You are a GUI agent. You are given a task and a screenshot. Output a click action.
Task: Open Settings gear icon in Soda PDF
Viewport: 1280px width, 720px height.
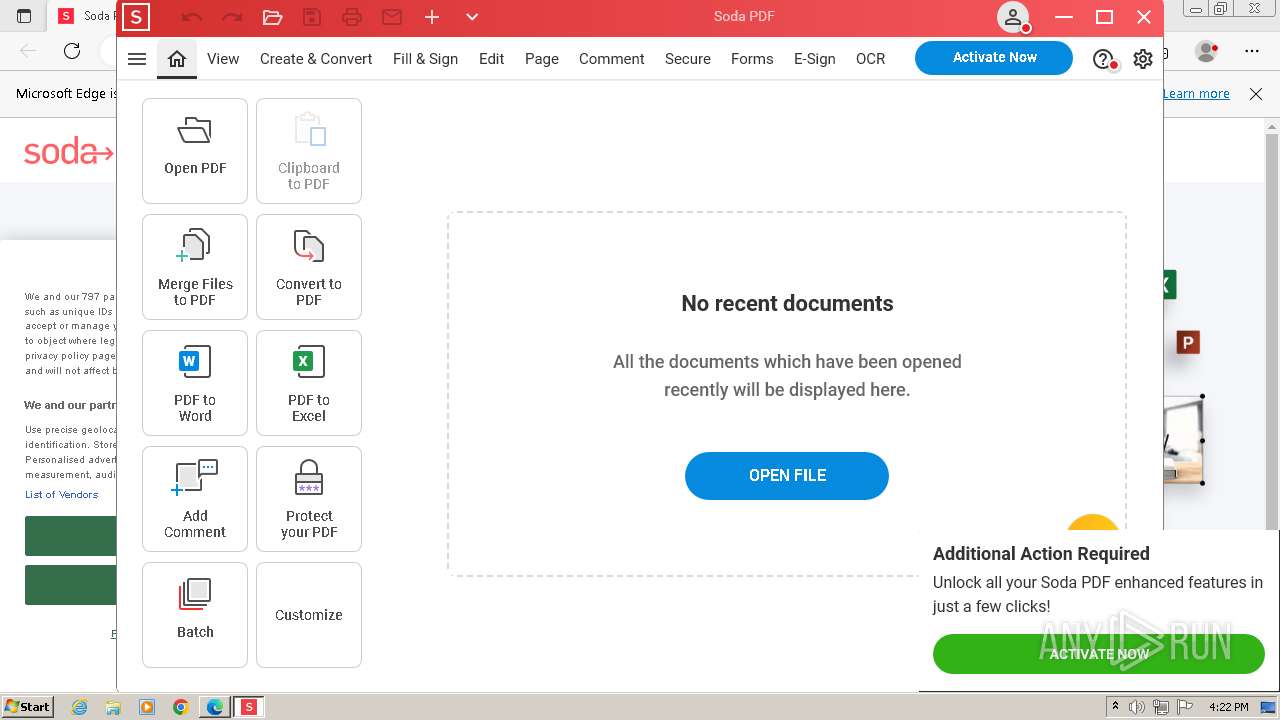1143,59
